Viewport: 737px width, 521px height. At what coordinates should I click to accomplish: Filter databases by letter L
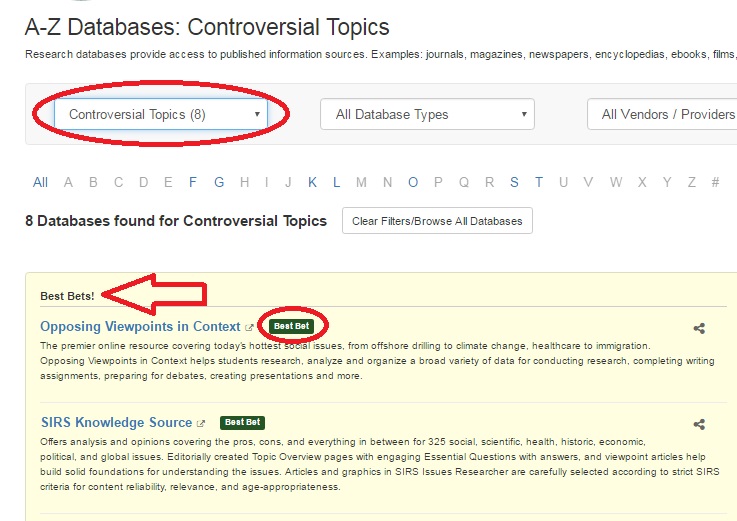coord(337,182)
